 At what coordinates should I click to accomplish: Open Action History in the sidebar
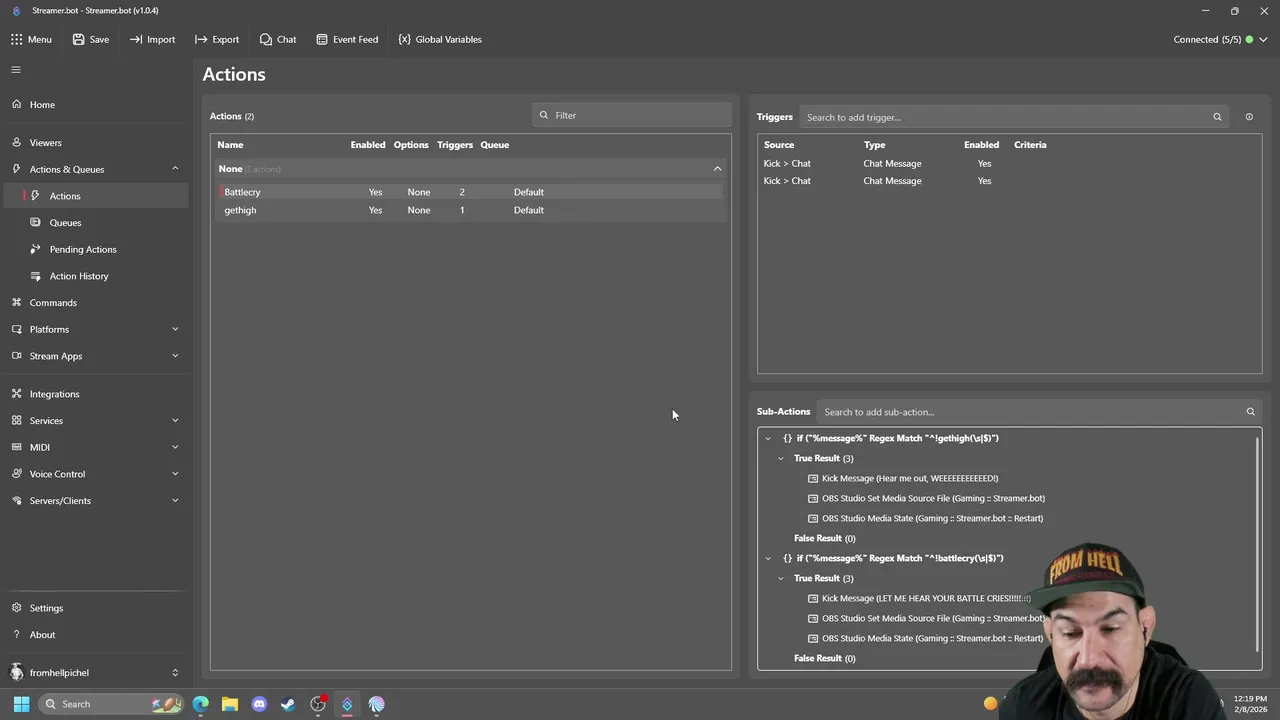95,276
